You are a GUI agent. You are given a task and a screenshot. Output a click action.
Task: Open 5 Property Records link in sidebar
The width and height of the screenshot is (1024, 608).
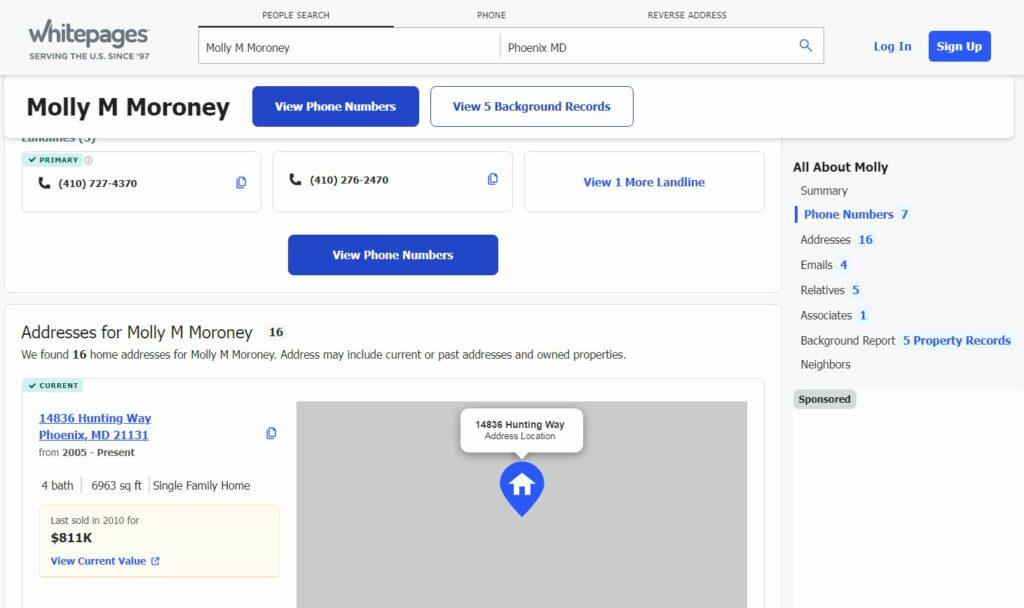tap(956, 341)
